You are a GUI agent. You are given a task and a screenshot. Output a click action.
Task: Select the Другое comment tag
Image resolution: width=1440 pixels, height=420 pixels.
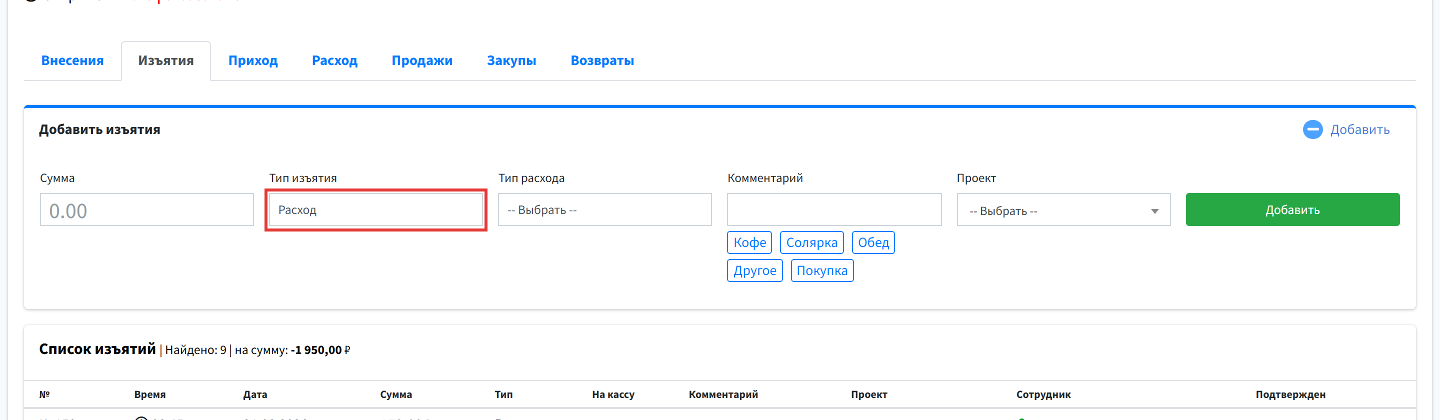click(755, 271)
